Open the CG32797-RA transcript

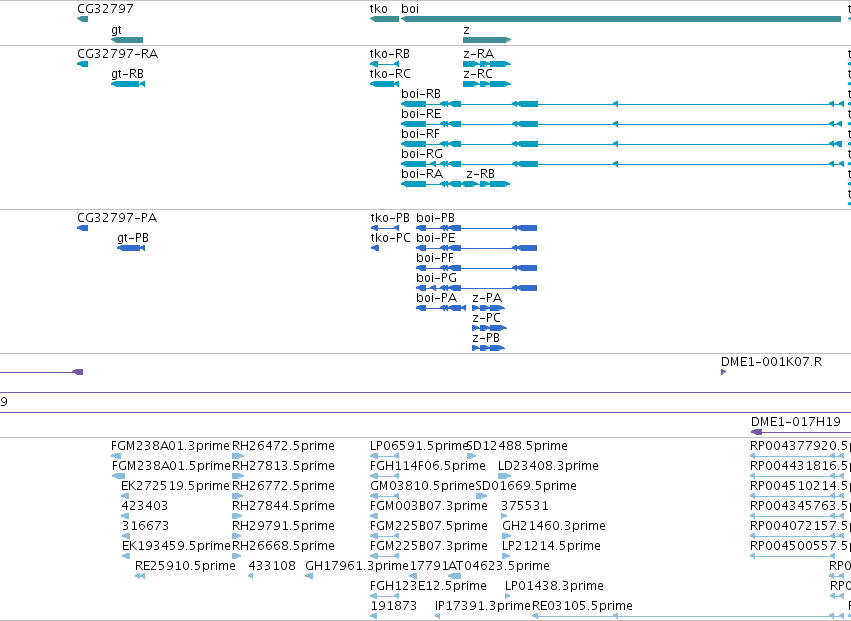click(x=82, y=64)
